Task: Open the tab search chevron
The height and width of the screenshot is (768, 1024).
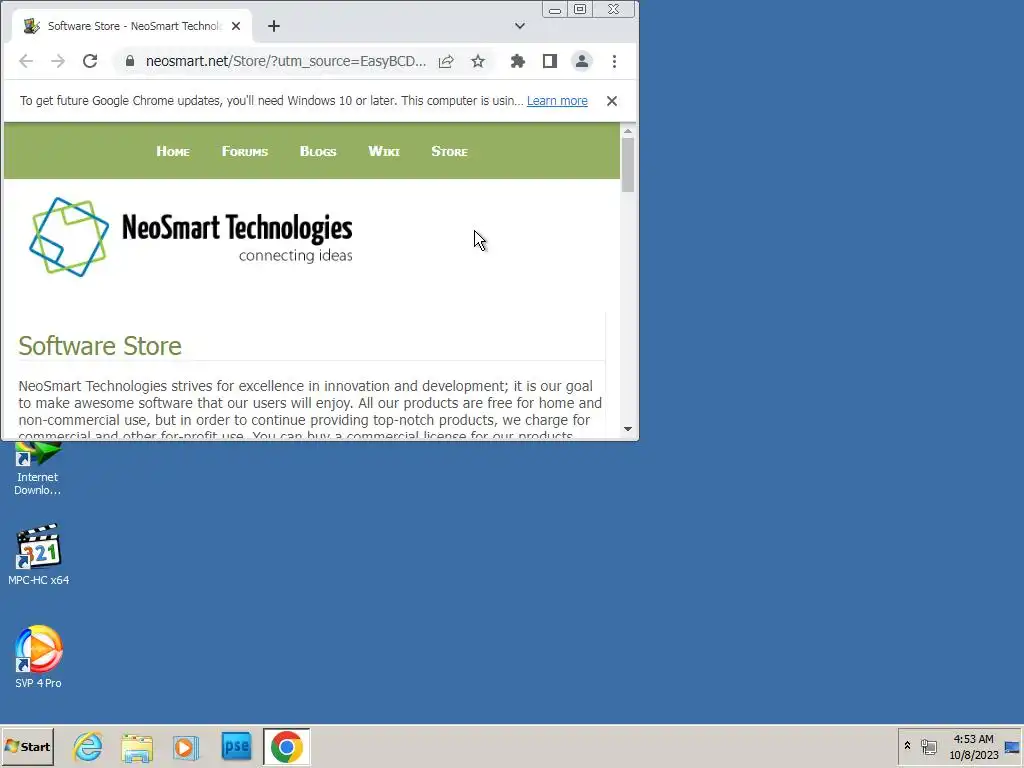Action: point(520,26)
